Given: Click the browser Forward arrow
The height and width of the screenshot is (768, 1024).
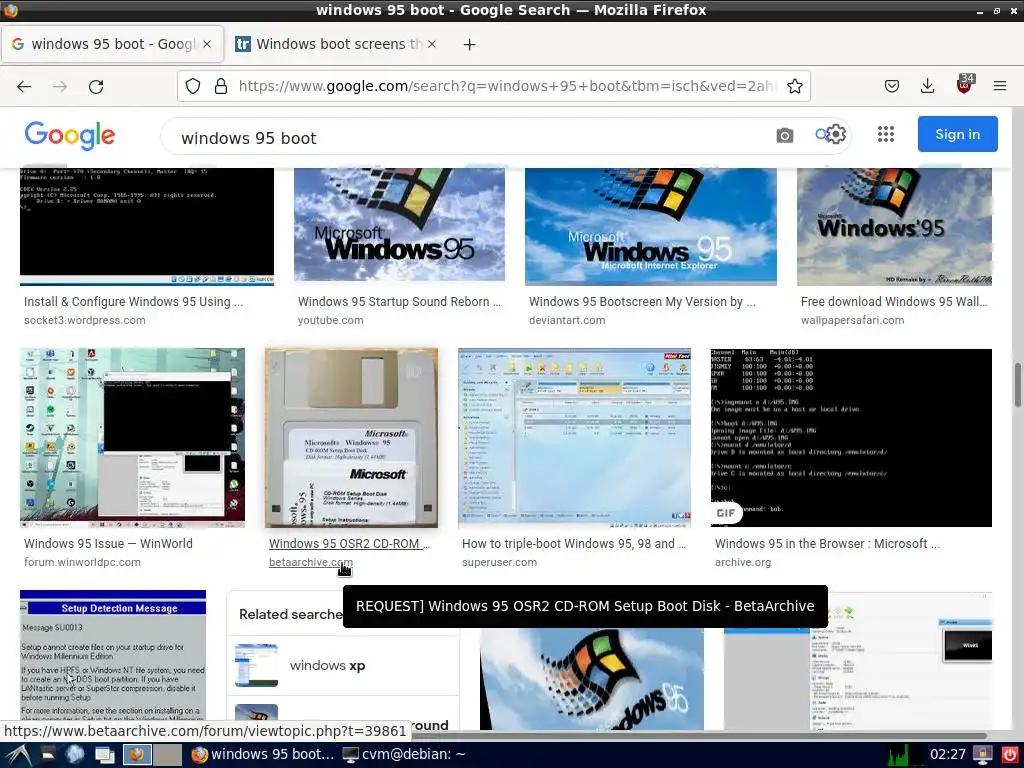Looking at the screenshot, I should (x=60, y=86).
